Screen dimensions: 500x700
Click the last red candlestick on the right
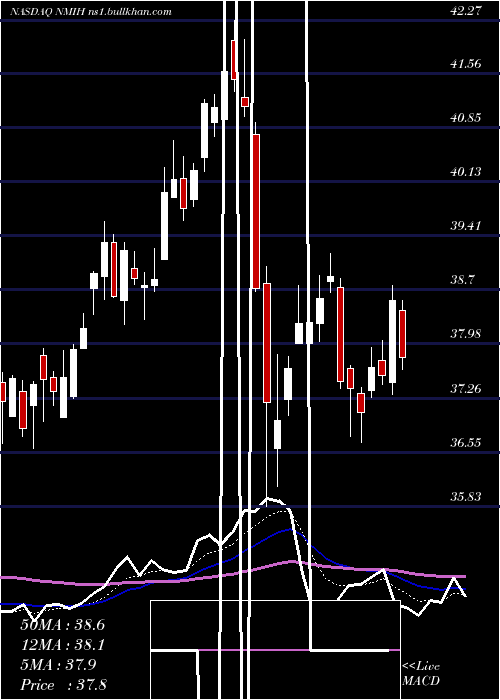pos(402,334)
